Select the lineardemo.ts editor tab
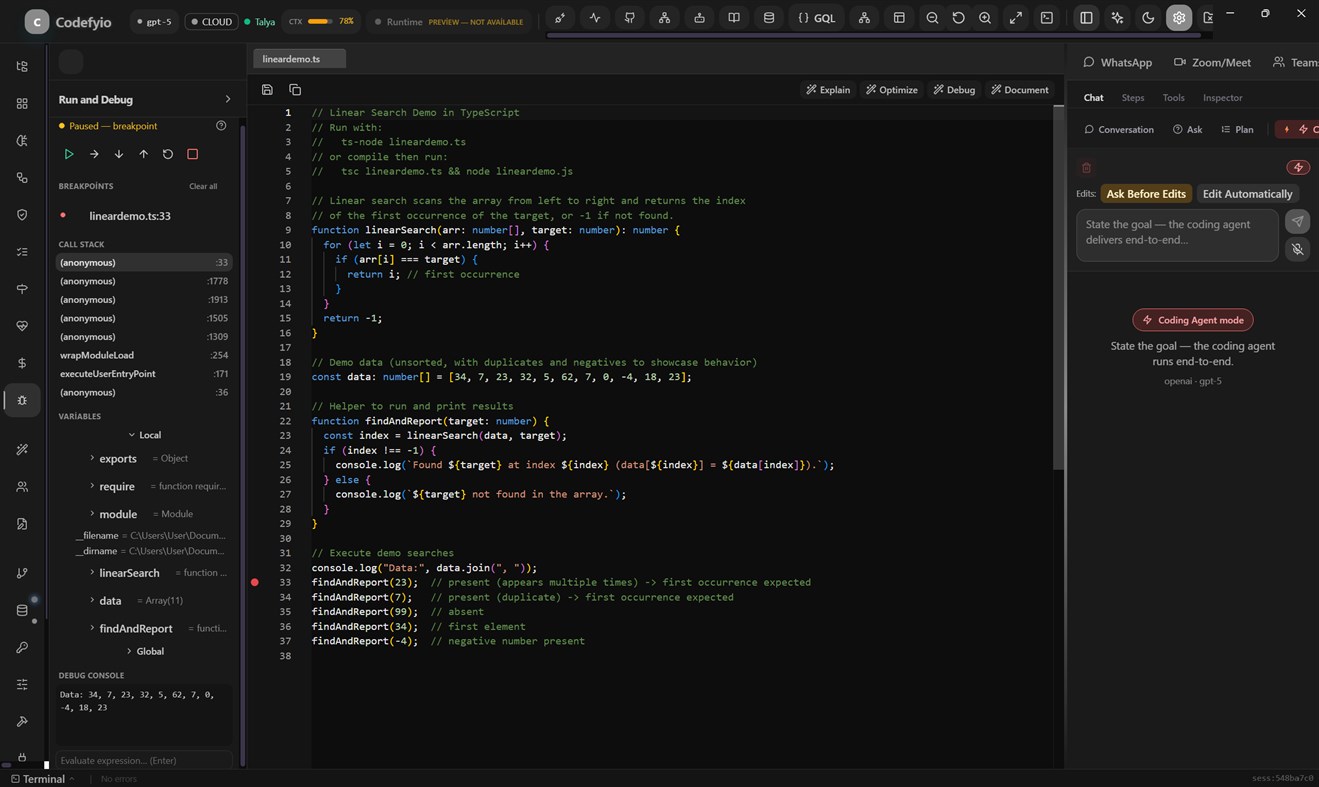 click(x=299, y=59)
